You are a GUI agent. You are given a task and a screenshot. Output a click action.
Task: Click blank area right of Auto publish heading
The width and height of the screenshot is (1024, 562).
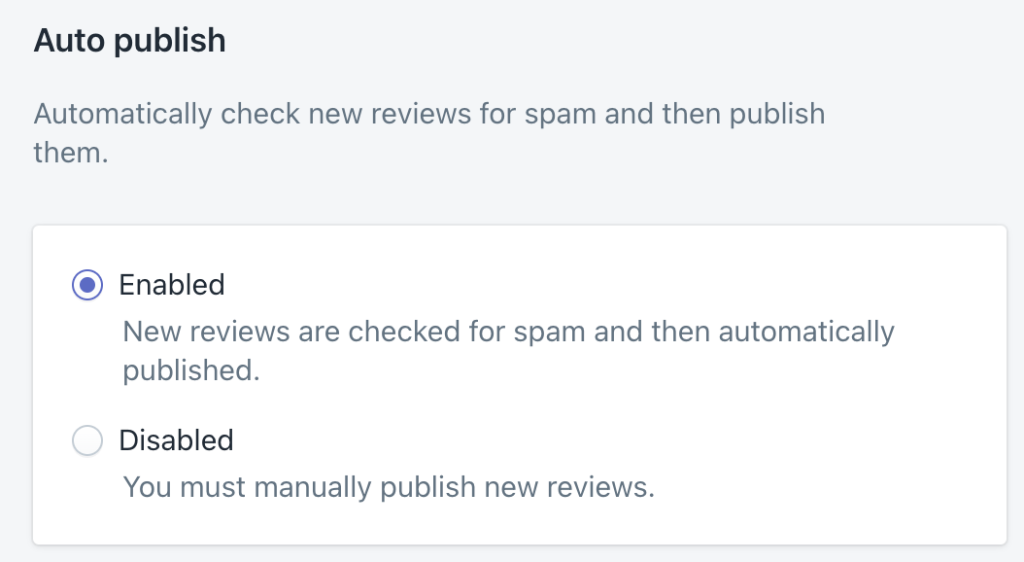coord(600,42)
